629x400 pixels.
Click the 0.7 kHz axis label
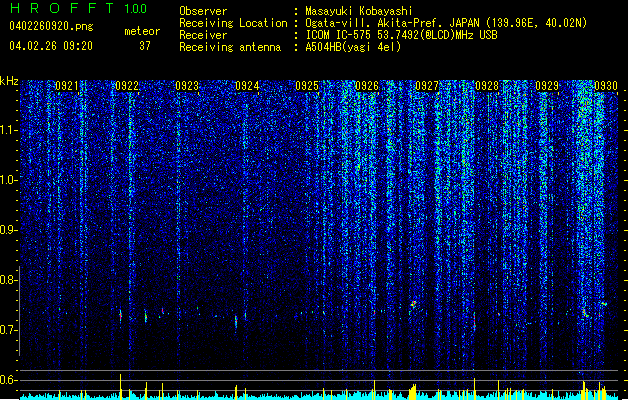click(x=9, y=330)
